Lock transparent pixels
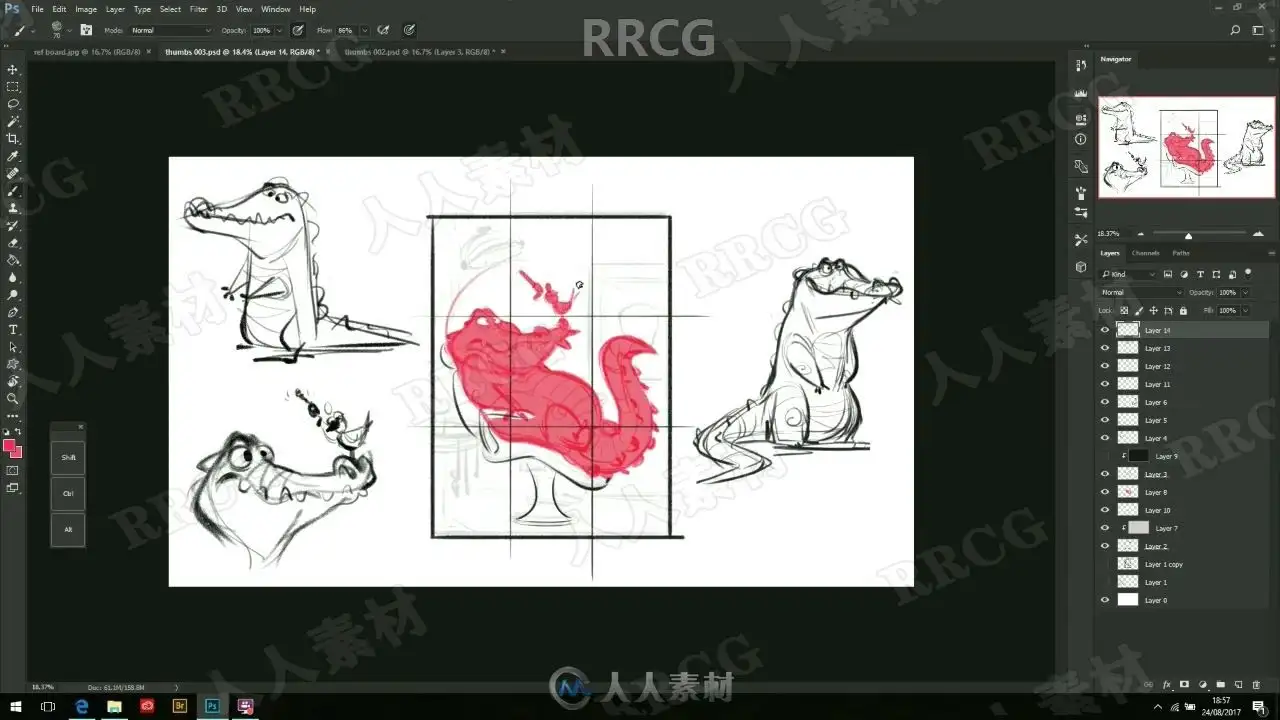1280x720 pixels. (1124, 311)
